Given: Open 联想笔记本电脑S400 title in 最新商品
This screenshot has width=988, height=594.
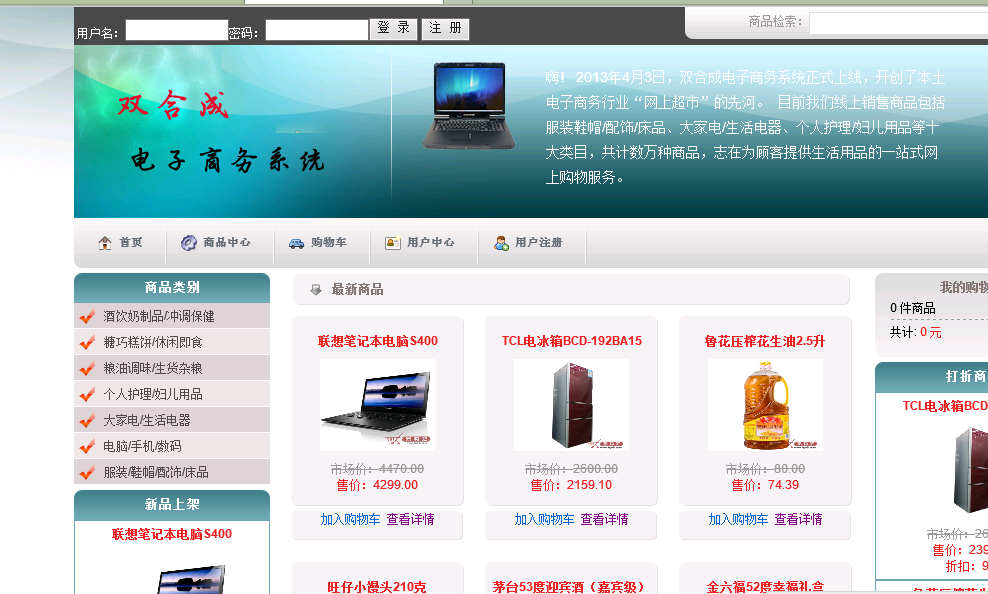Looking at the screenshot, I should coord(377,341).
